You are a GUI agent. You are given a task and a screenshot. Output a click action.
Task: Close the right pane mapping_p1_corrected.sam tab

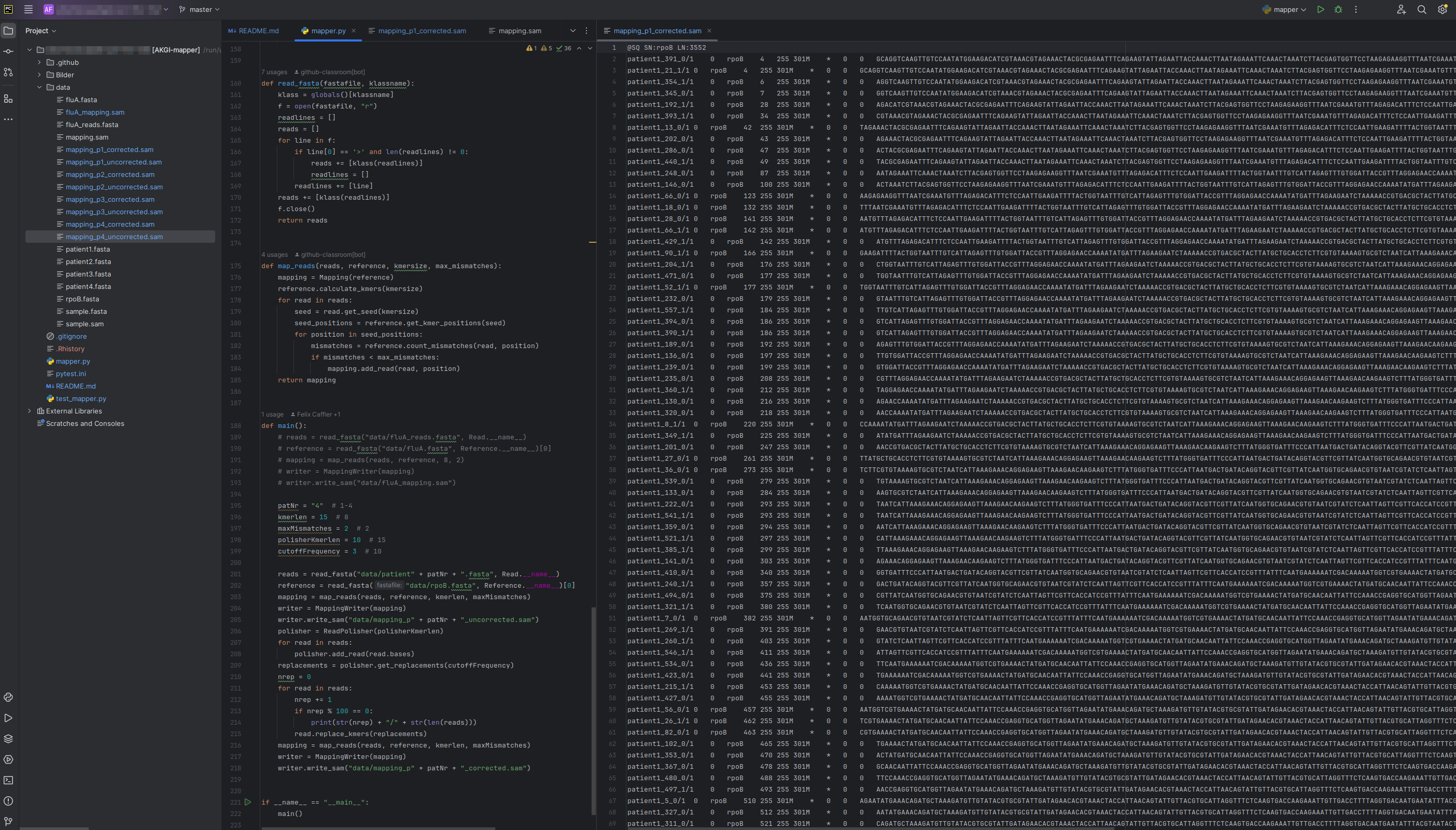point(709,31)
